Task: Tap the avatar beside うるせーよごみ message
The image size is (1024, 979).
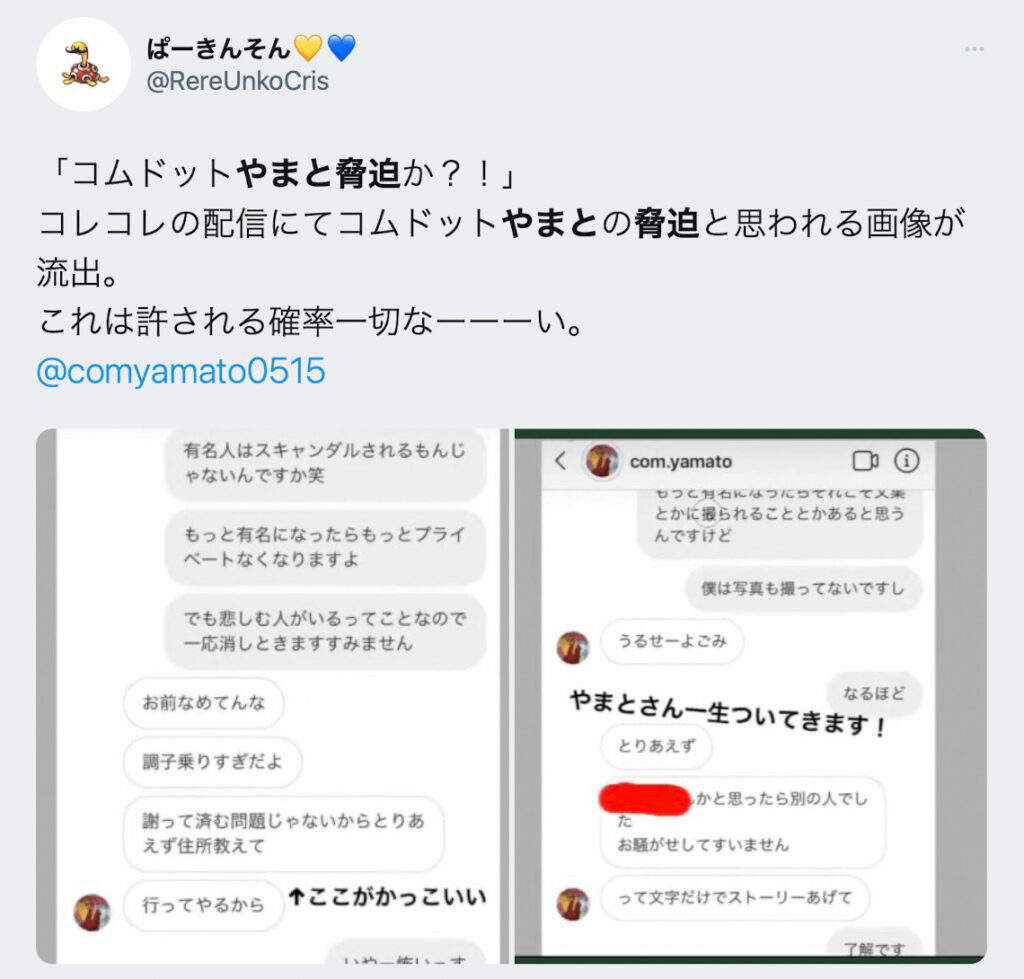Action: (x=573, y=647)
